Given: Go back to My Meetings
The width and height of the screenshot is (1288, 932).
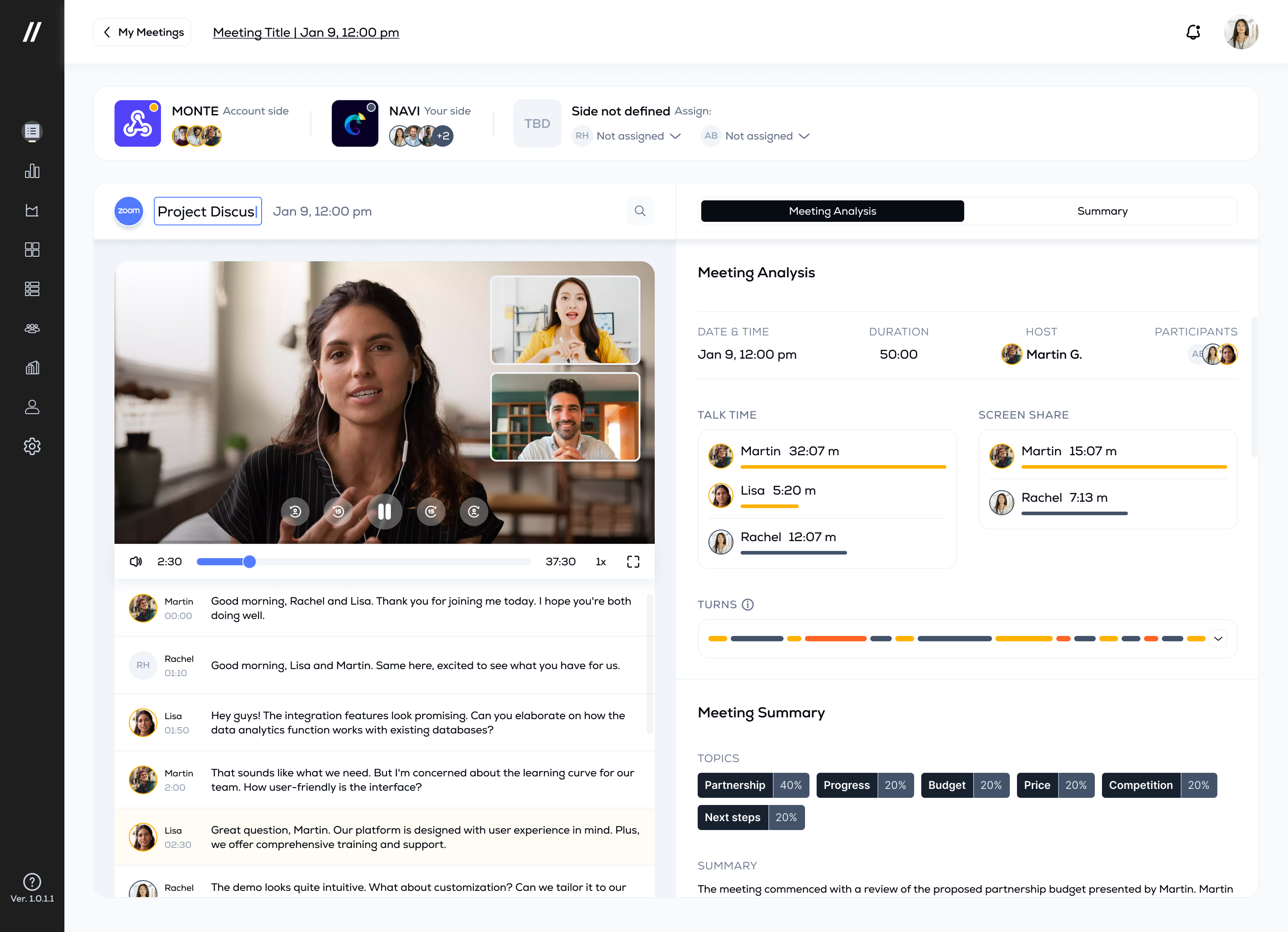Looking at the screenshot, I should pyautogui.click(x=143, y=32).
